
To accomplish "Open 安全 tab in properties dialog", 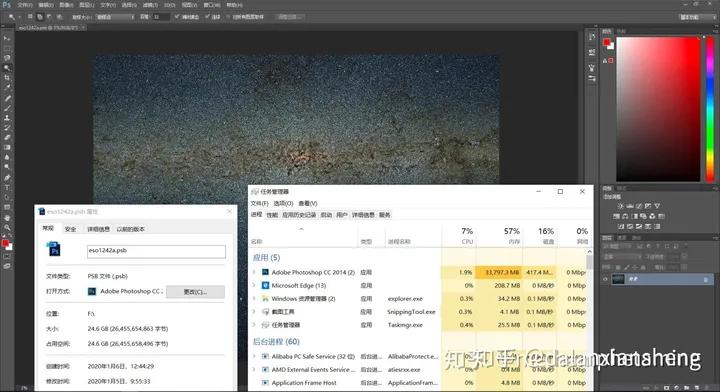I will point(70,229).
